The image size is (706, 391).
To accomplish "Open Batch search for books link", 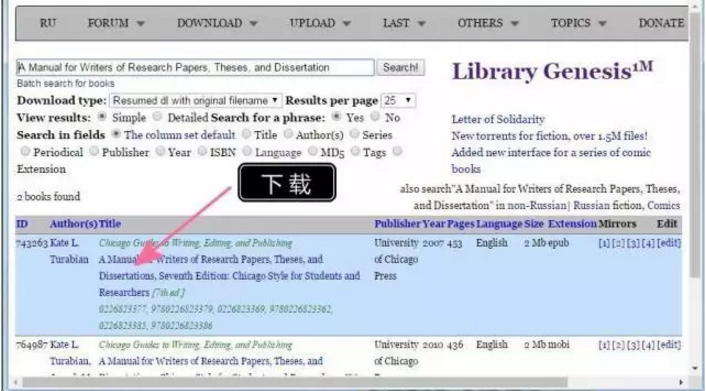I will 66,84.
